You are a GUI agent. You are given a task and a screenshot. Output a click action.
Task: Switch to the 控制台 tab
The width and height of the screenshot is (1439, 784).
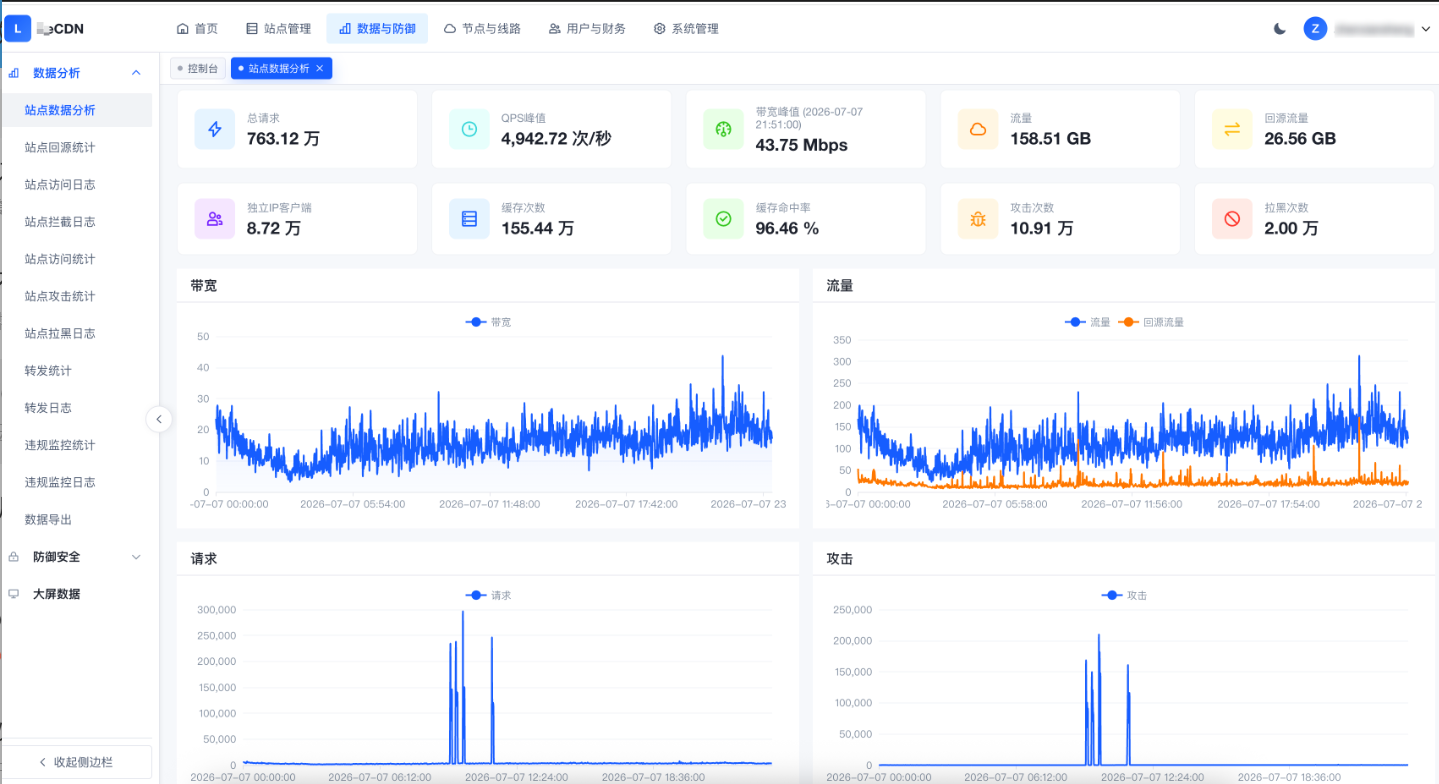pos(198,68)
